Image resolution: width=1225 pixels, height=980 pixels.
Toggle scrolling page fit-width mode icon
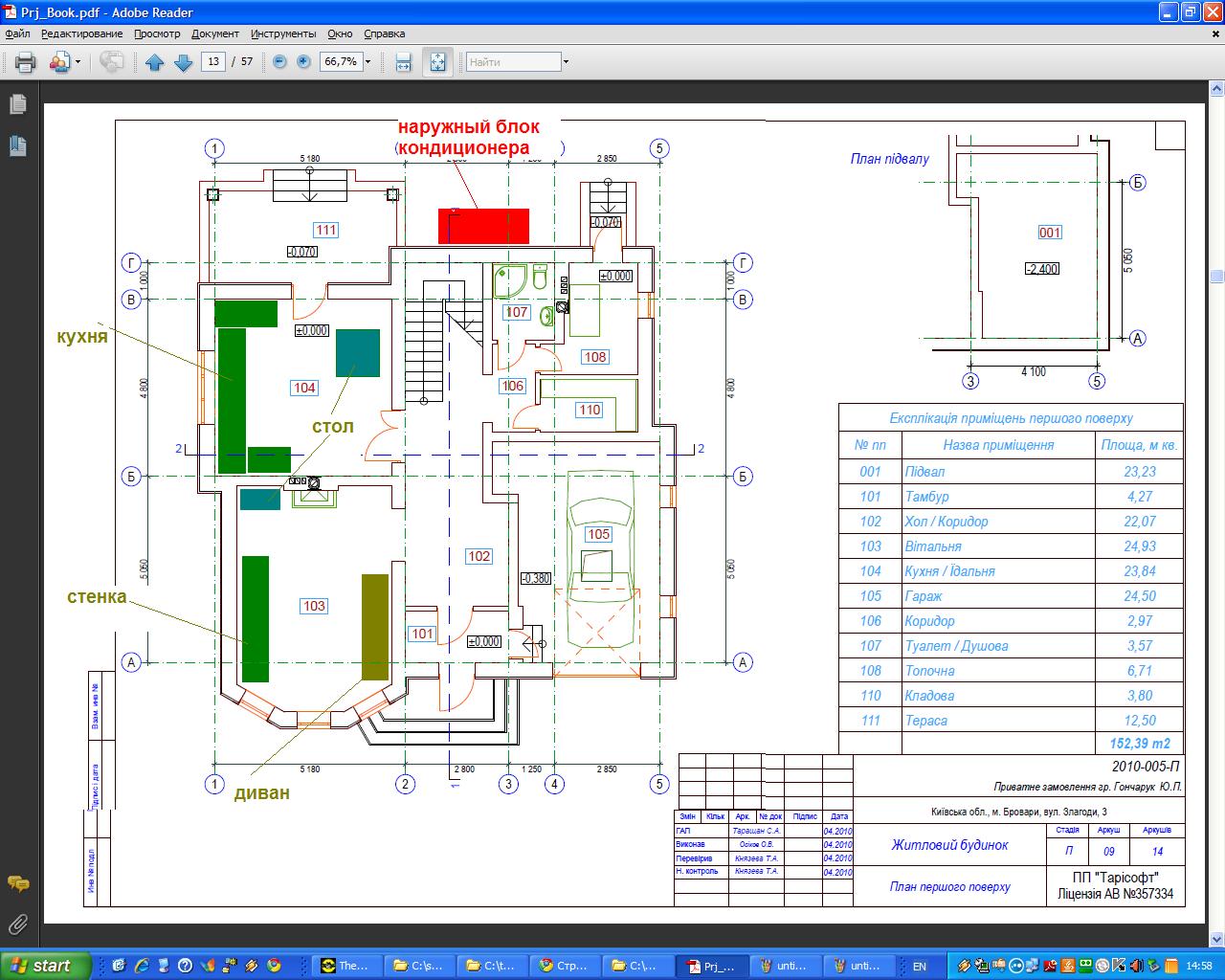[404, 62]
